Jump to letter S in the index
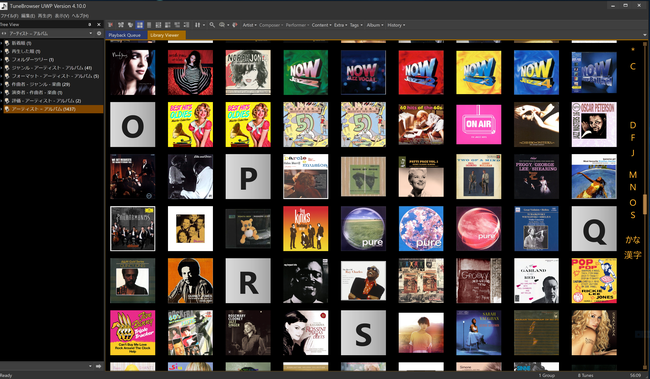650x379 pixels. pyautogui.click(x=633, y=215)
